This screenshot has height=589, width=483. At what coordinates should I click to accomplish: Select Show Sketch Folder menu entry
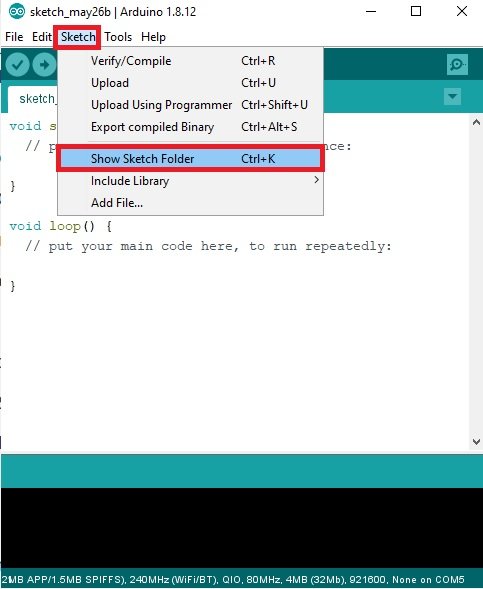[190, 159]
